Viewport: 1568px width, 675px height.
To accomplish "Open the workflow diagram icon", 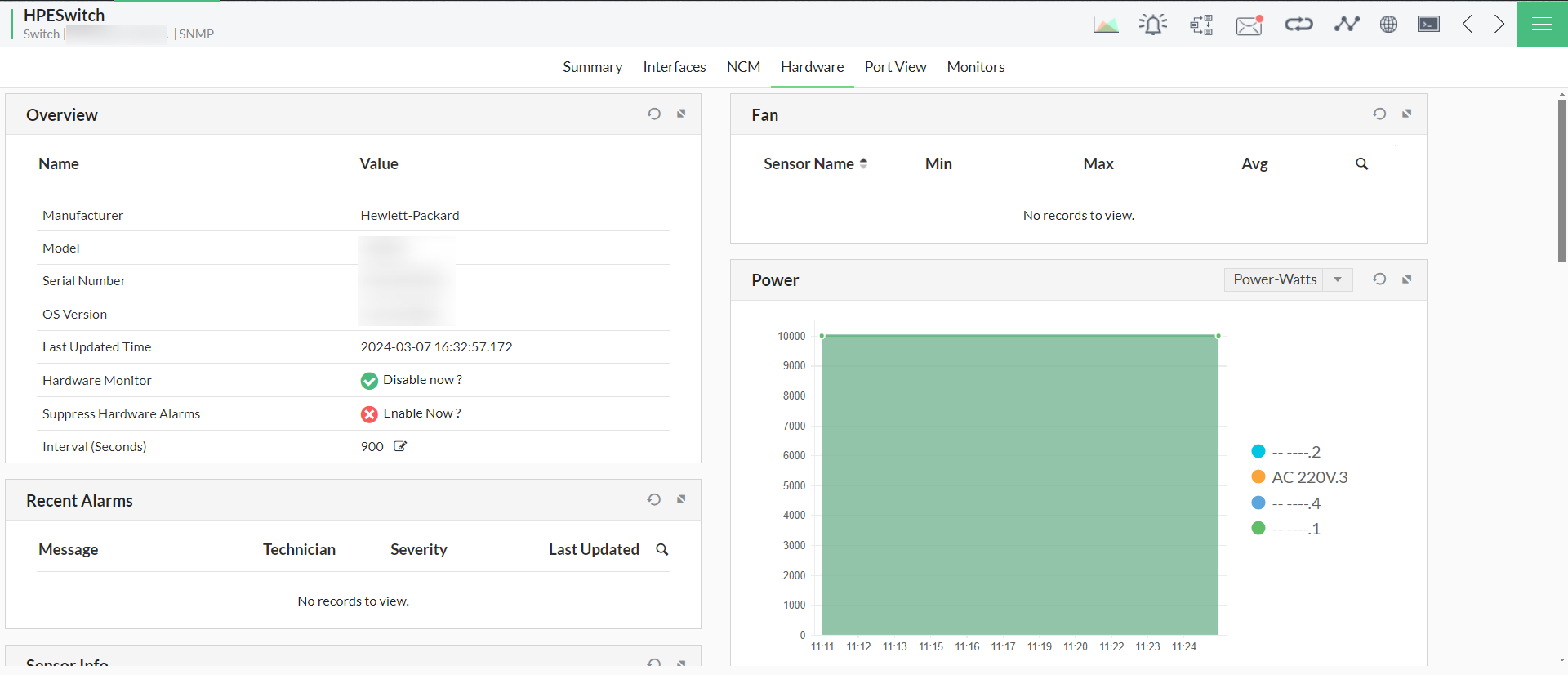I will point(1201,25).
